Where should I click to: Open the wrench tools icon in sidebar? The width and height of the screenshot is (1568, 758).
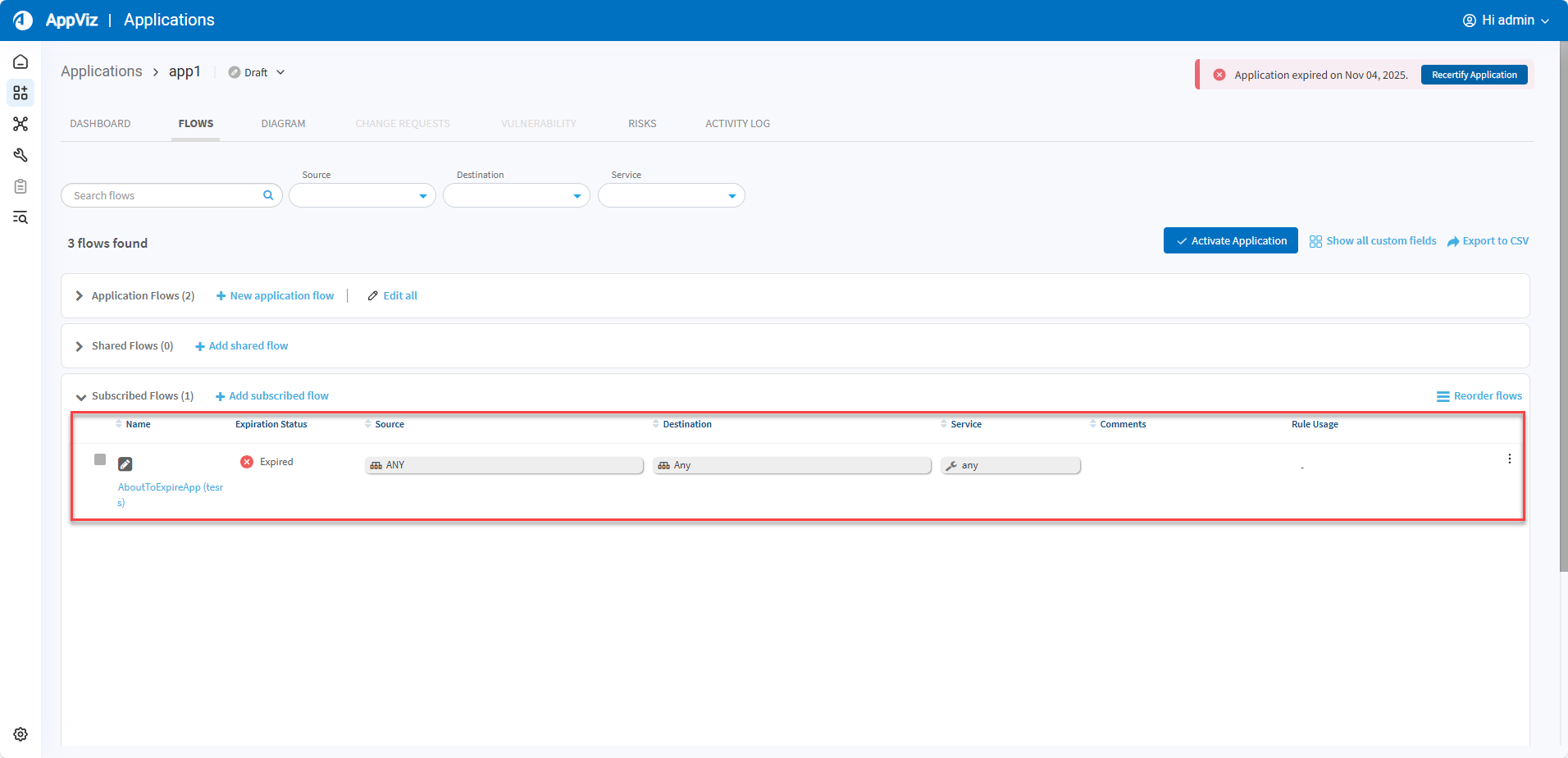[21, 155]
